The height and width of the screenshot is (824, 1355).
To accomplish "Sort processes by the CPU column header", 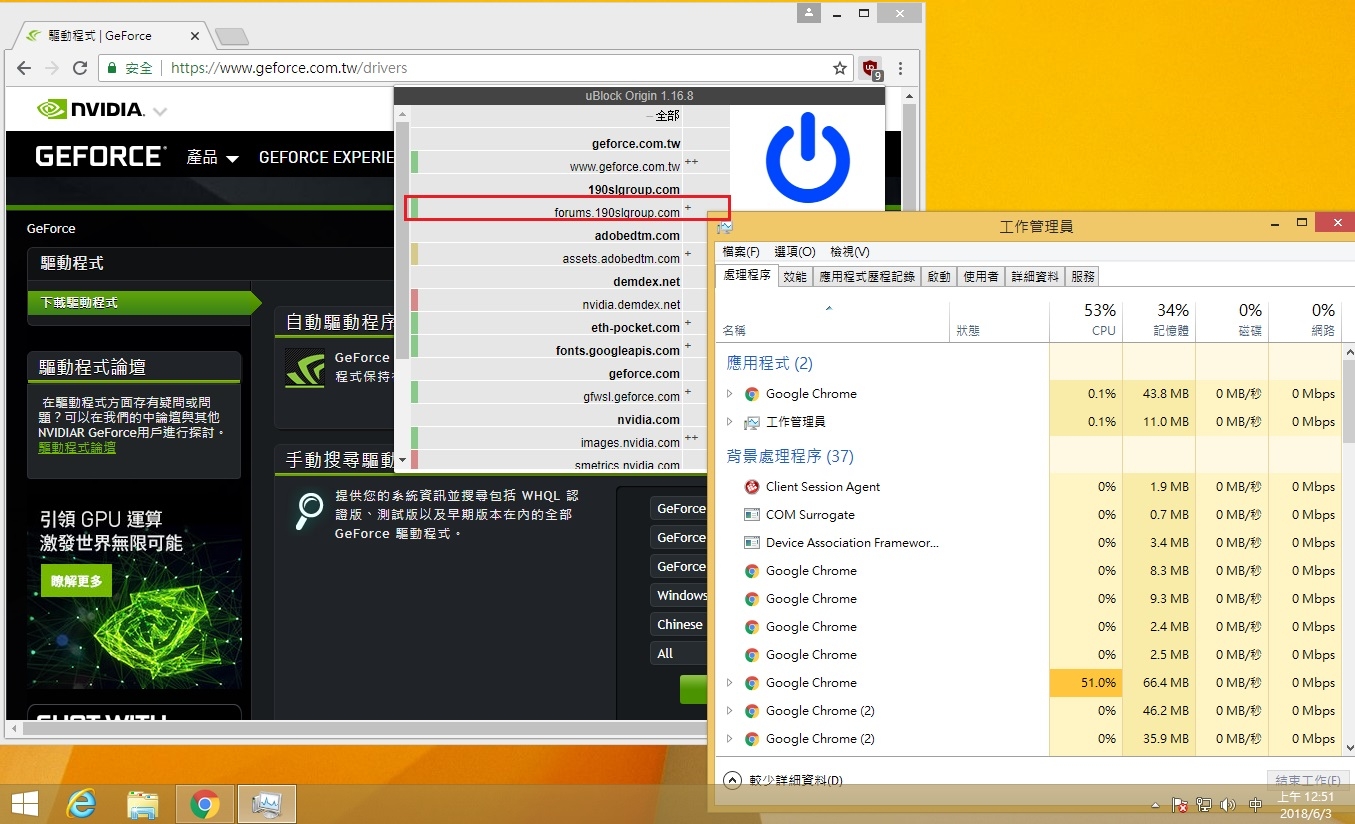I will tap(1086, 320).
